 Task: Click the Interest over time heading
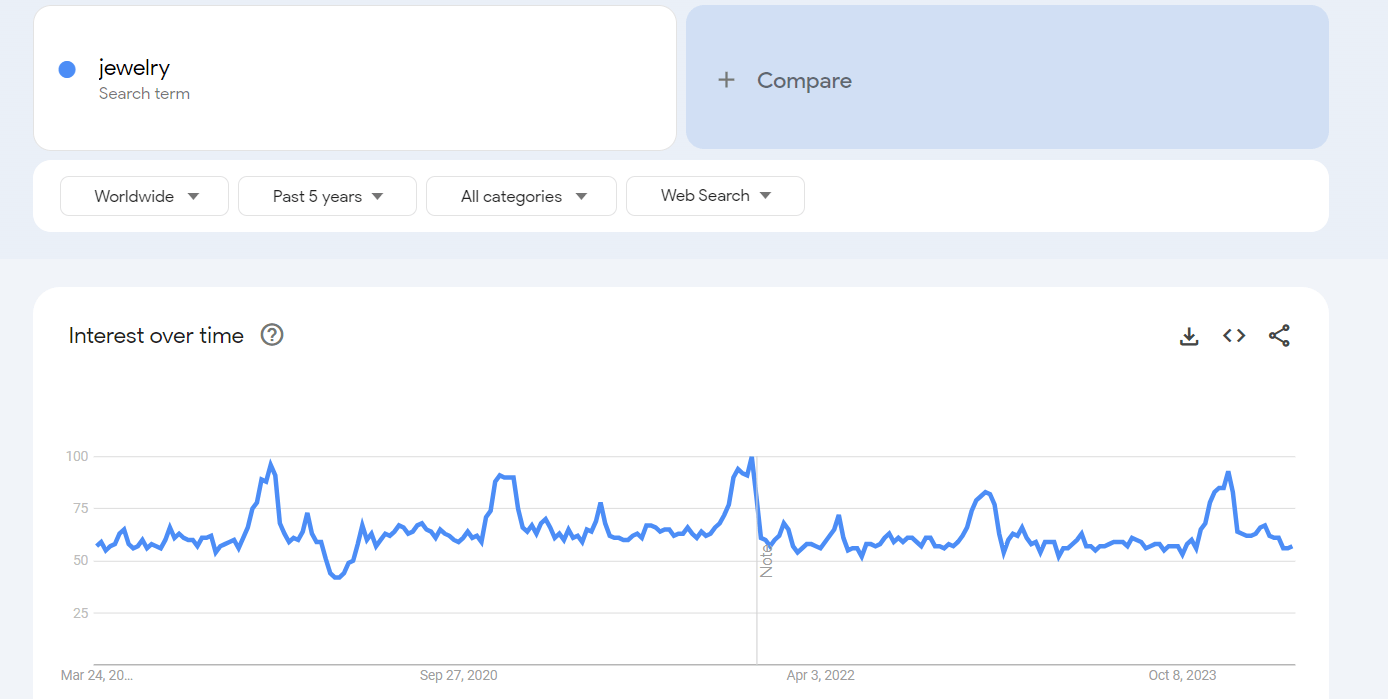pyautogui.click(x=156, y=336)
